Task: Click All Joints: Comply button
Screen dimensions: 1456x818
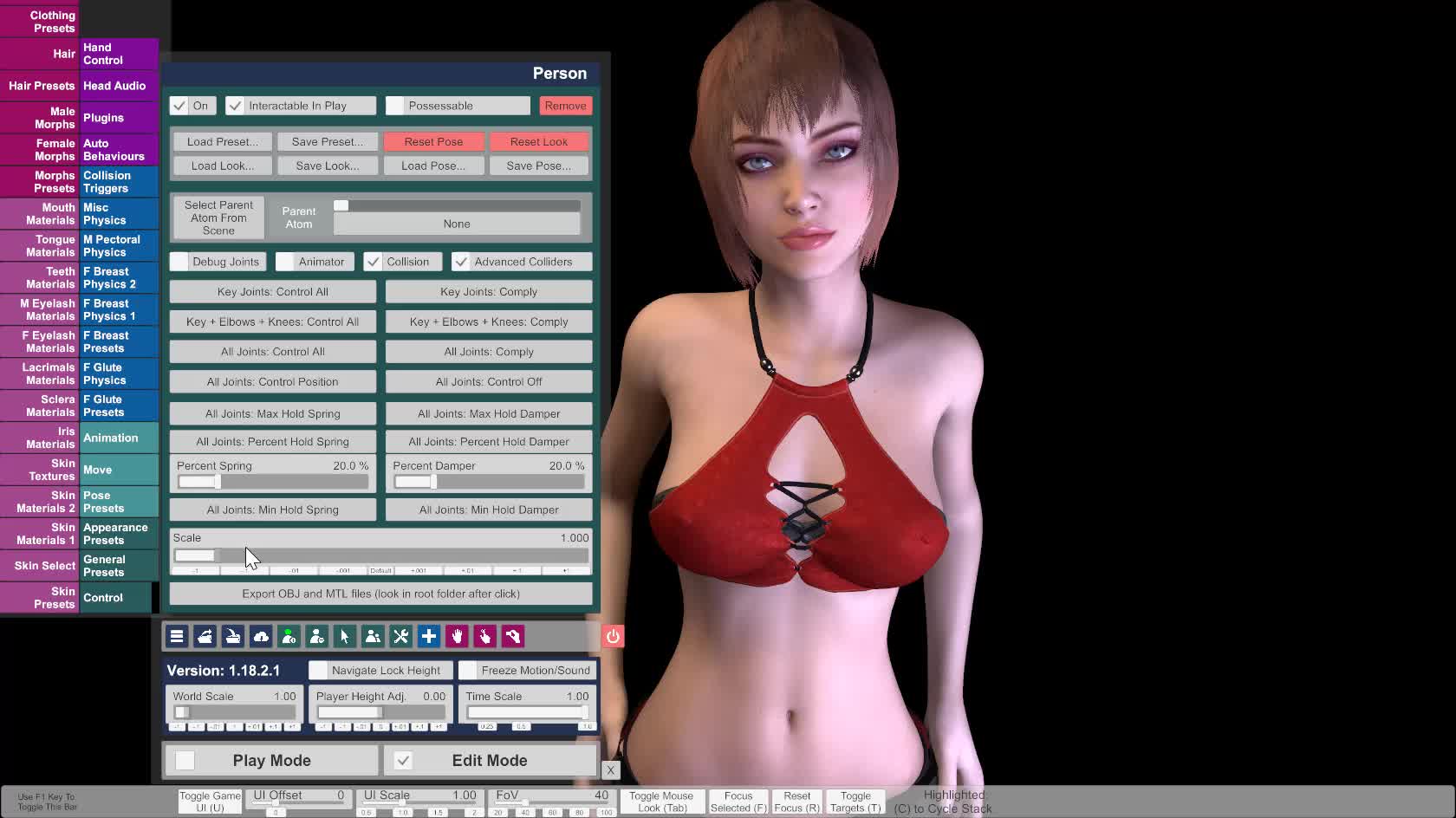Action: [489, 352]
